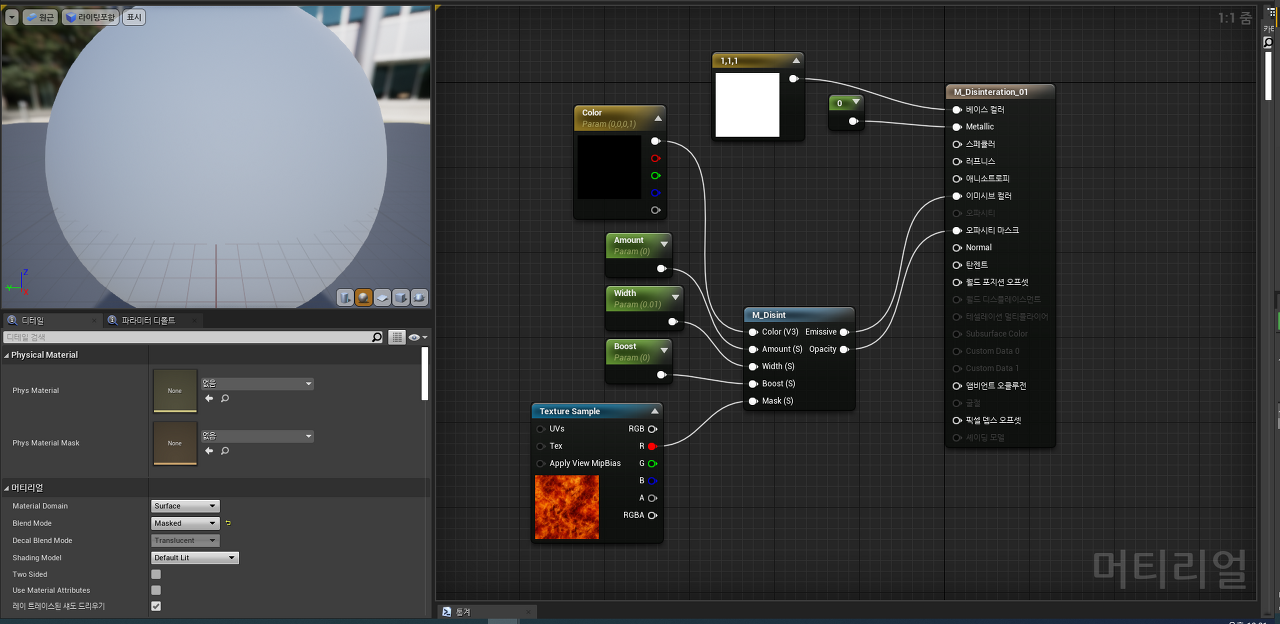Click the white color preview of 1,1,1 node
Image resolution: width=1280 pixels, height=624 pixels.
click(747, 105)
